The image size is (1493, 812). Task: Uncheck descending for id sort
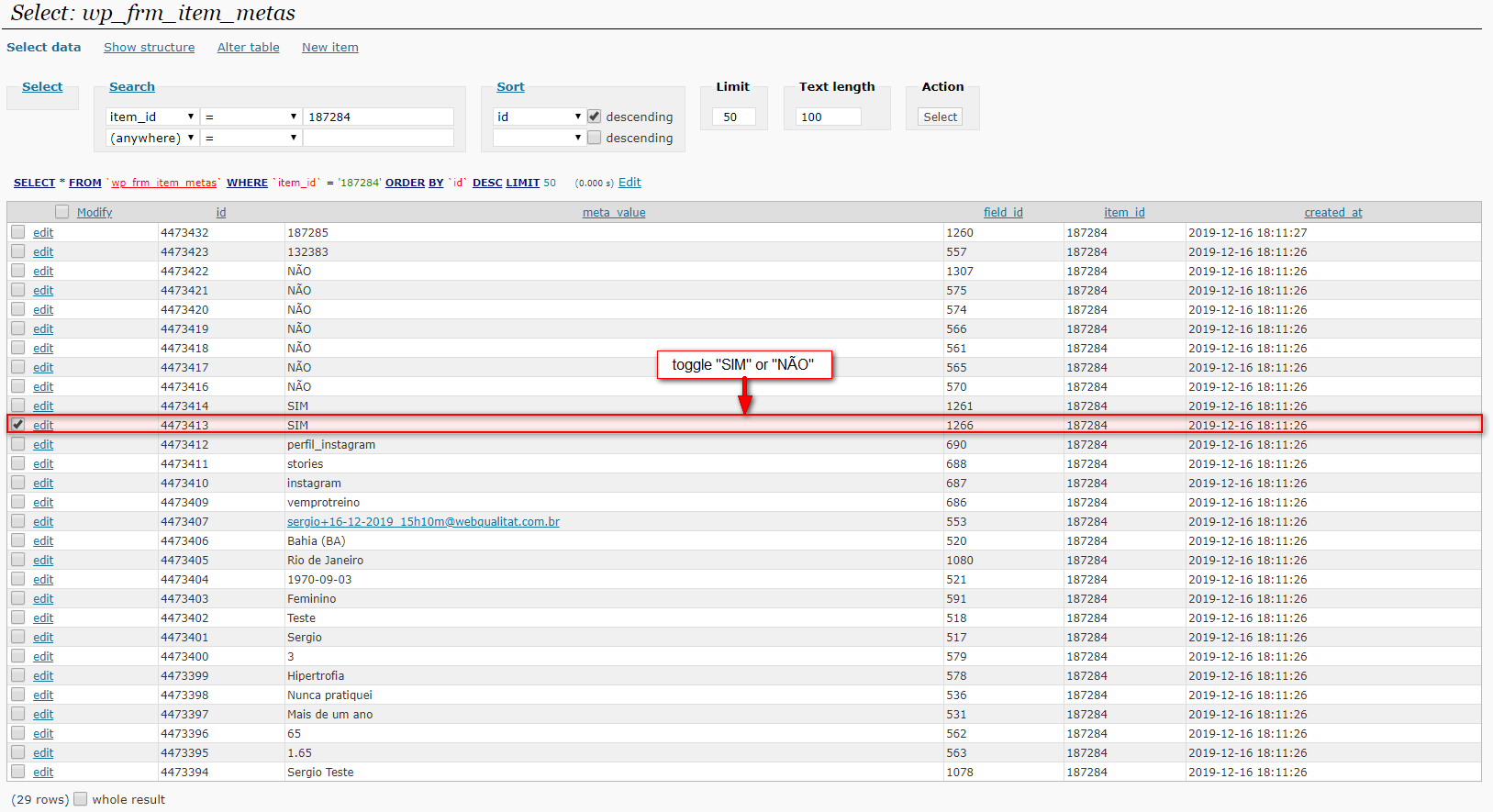594,117
